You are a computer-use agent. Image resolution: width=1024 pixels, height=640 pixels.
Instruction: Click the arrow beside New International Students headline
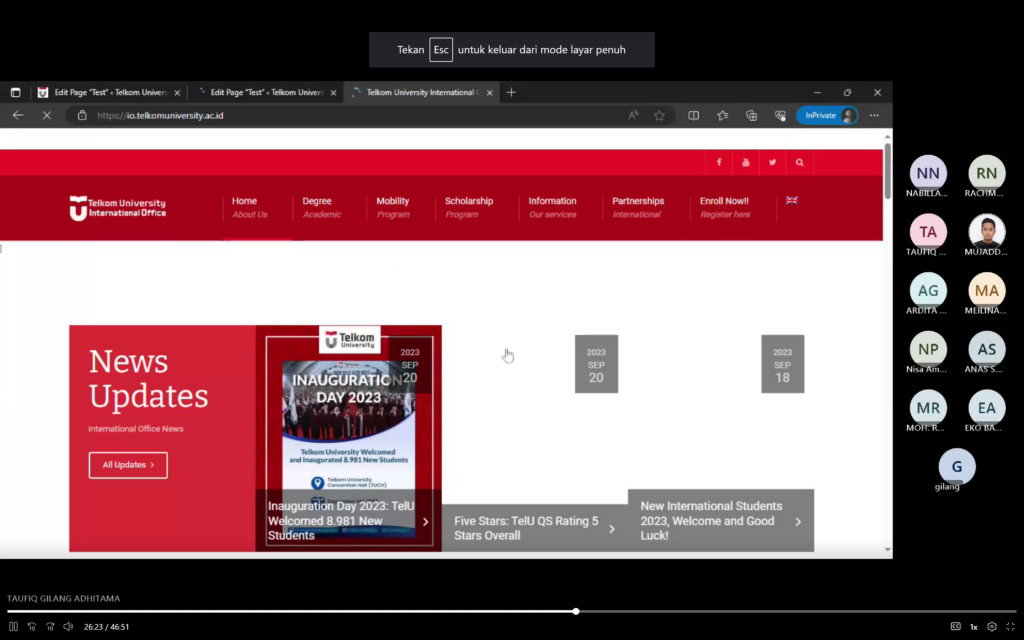pos(798,521)
